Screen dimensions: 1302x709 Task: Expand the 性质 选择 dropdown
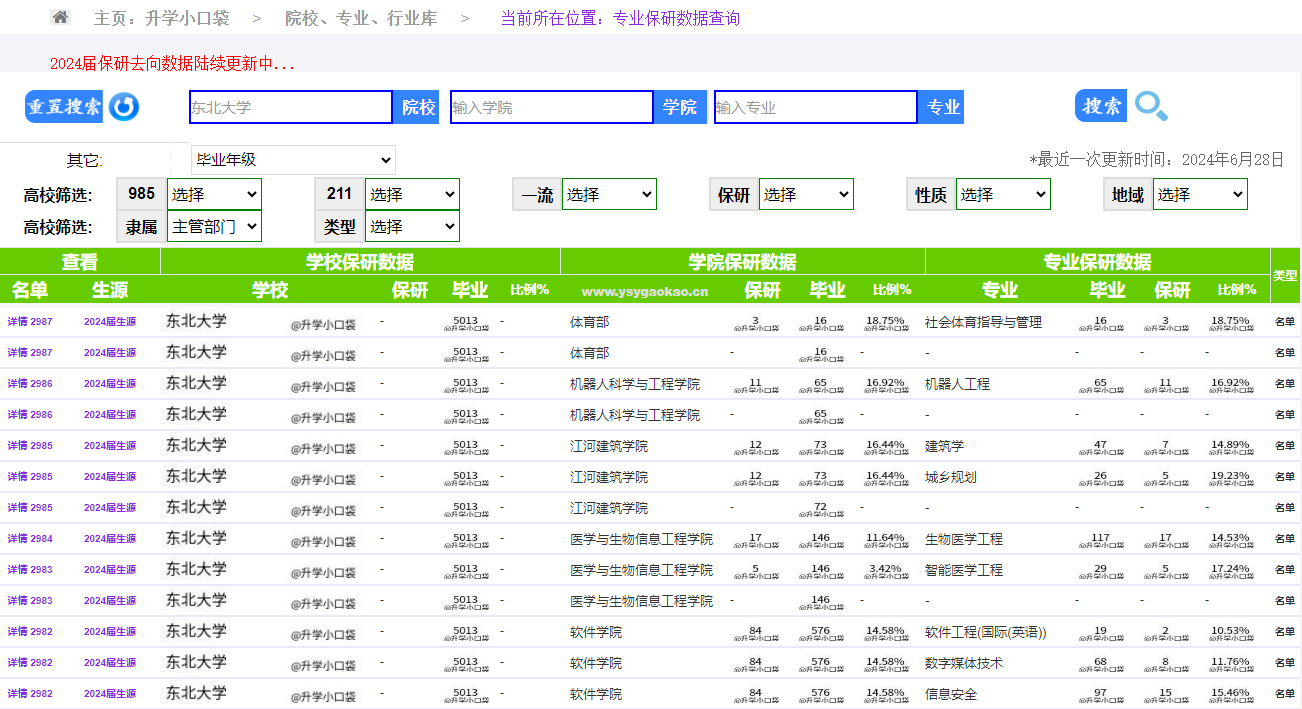click(x=1003, y=194)
